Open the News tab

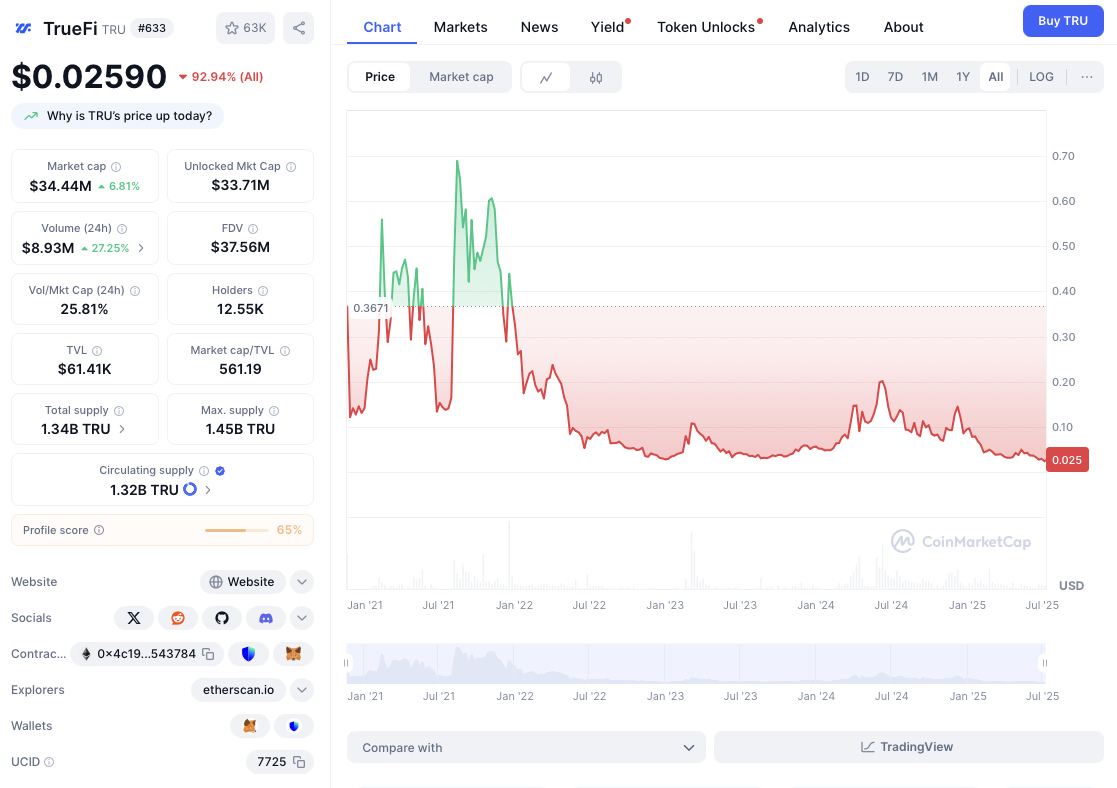(539, 27)
